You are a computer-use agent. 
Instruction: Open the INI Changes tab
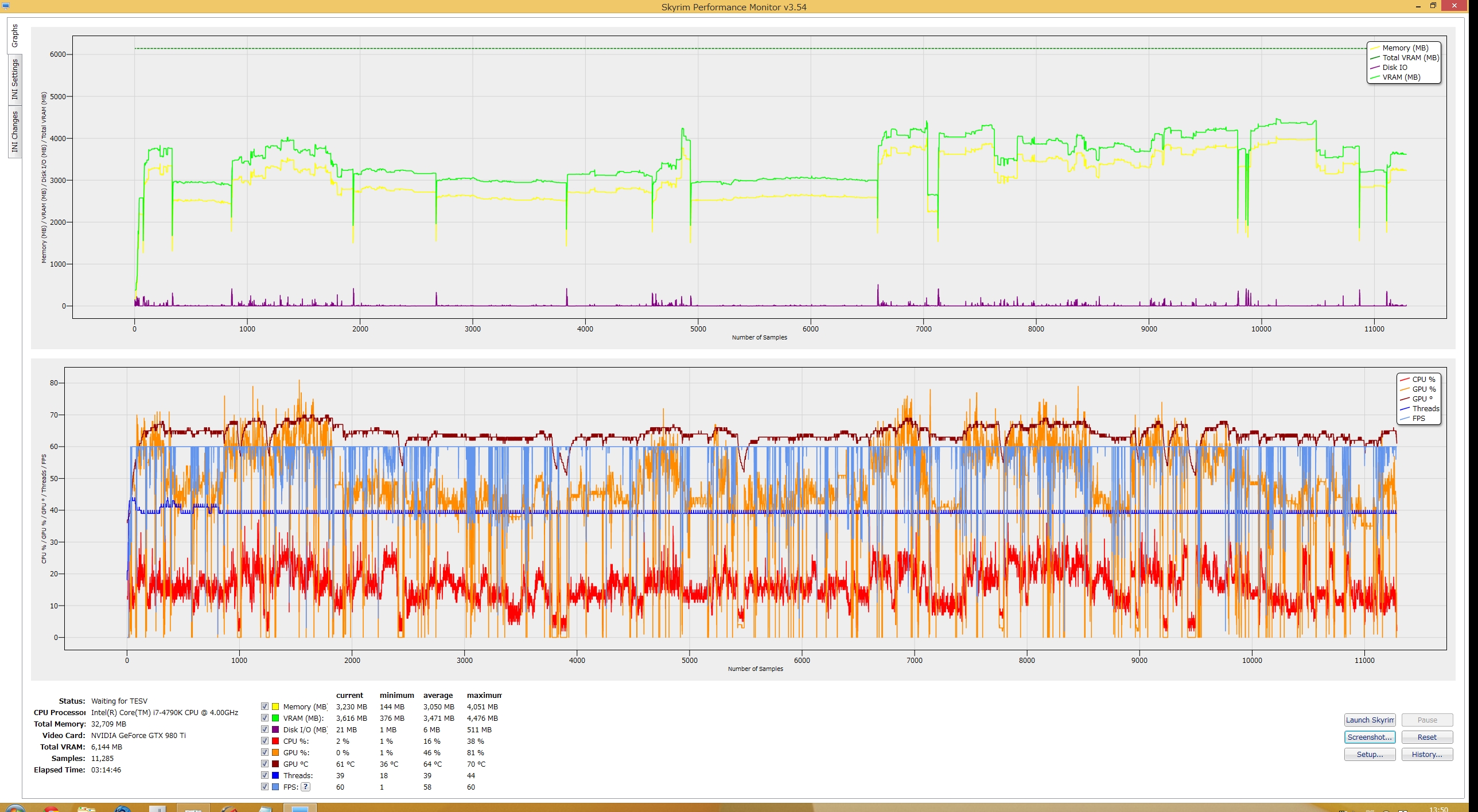(x=14, y=131)
